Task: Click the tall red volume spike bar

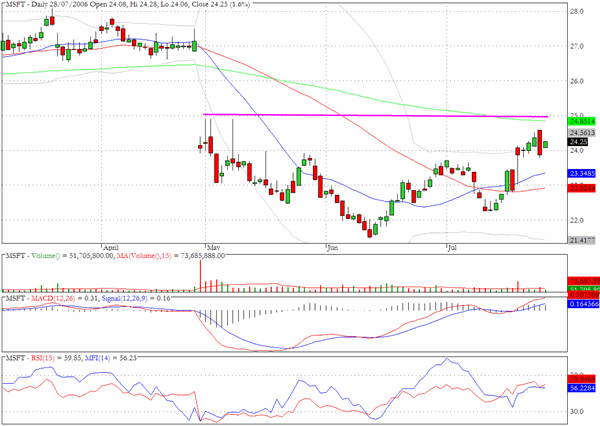Action: click(200, 276)
